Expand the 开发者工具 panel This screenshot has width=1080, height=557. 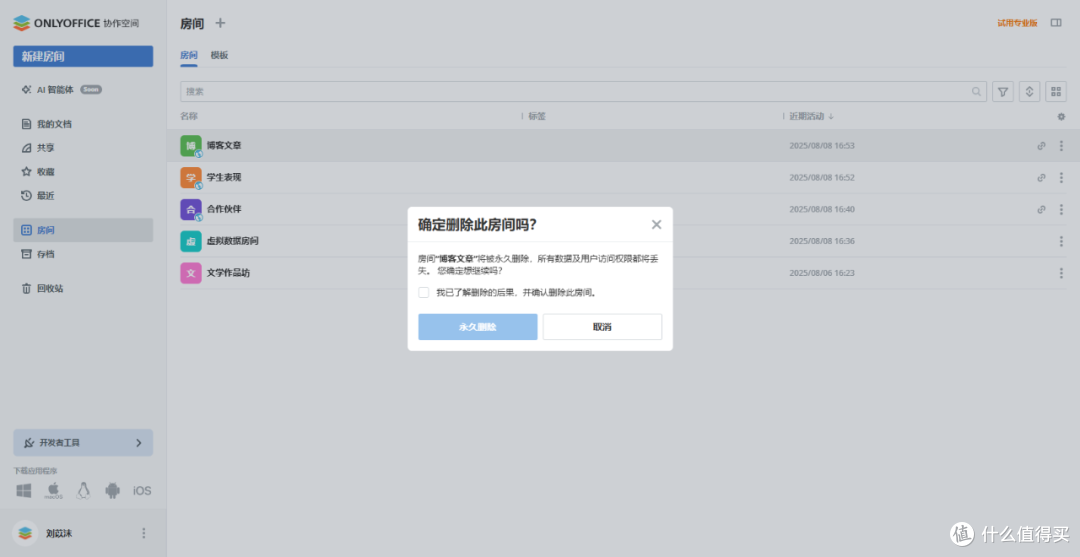point(83,443)
